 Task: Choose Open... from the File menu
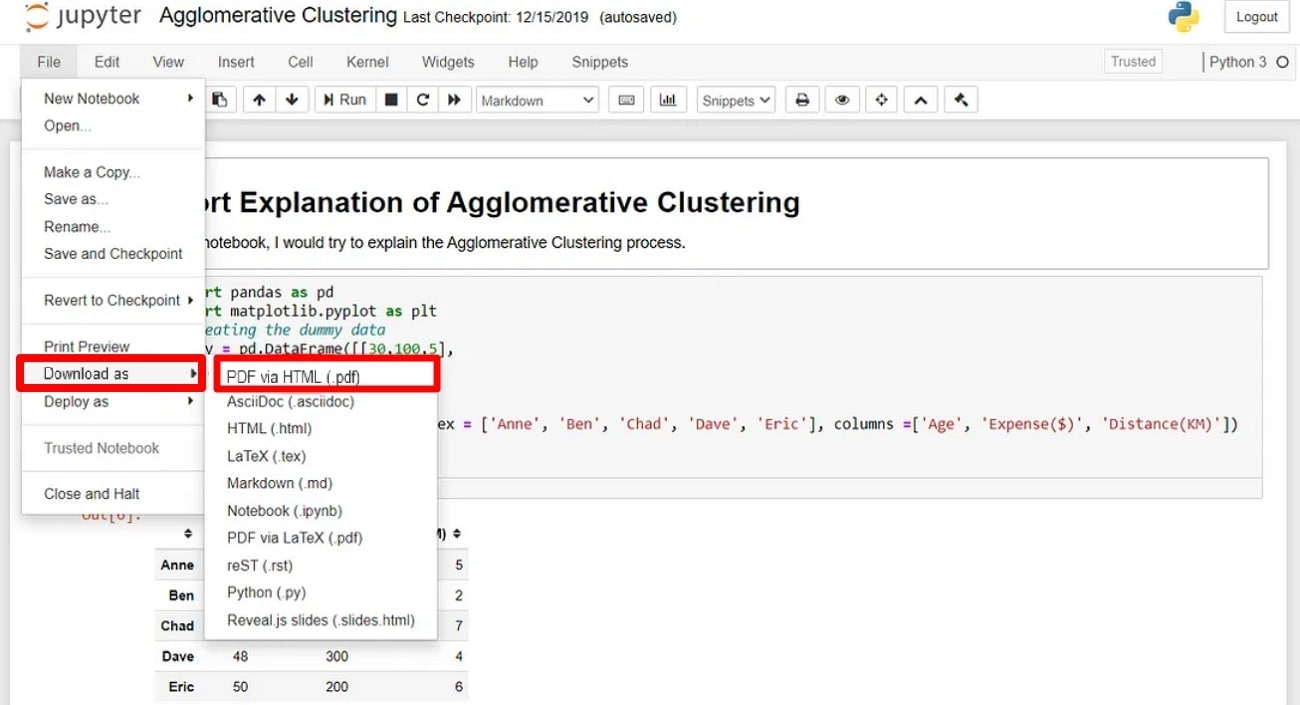tap(113, 125)
